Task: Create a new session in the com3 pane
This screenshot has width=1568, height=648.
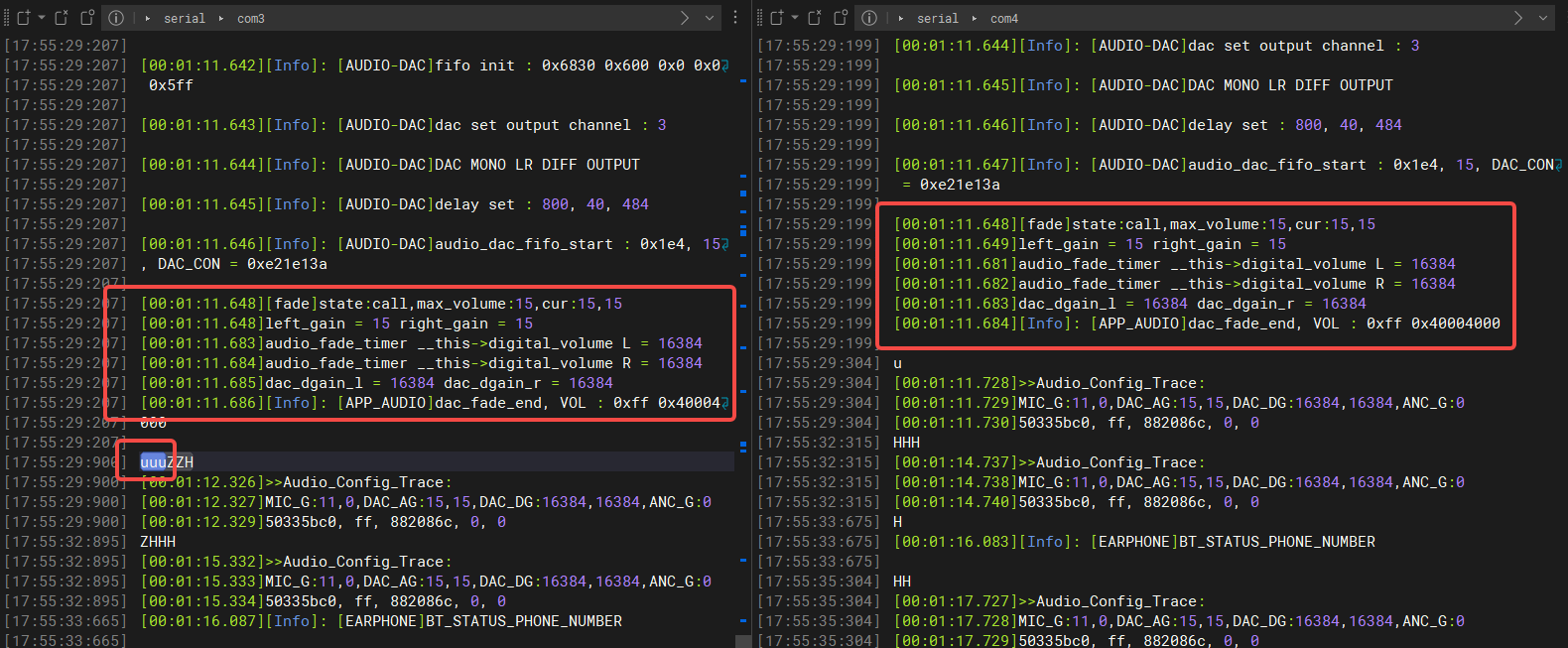Action: click(x=24, y=18)
